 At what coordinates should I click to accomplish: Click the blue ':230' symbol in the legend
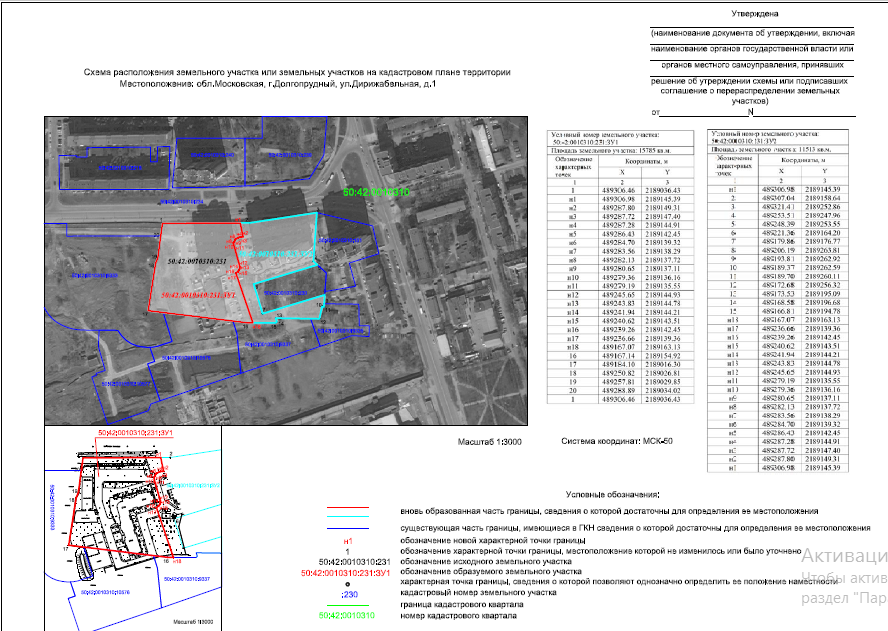349,594
